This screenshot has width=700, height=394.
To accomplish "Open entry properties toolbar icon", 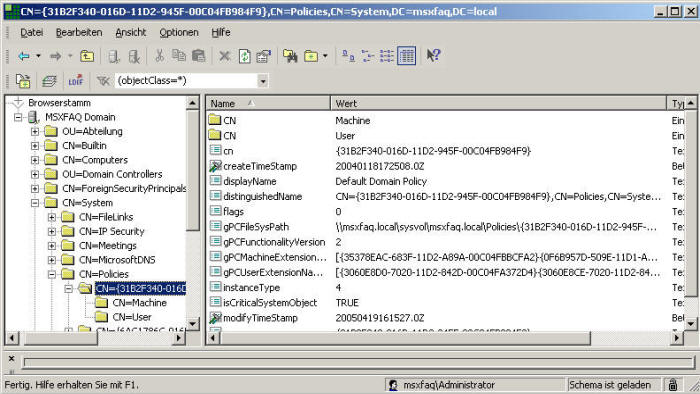I will [264, 56].
